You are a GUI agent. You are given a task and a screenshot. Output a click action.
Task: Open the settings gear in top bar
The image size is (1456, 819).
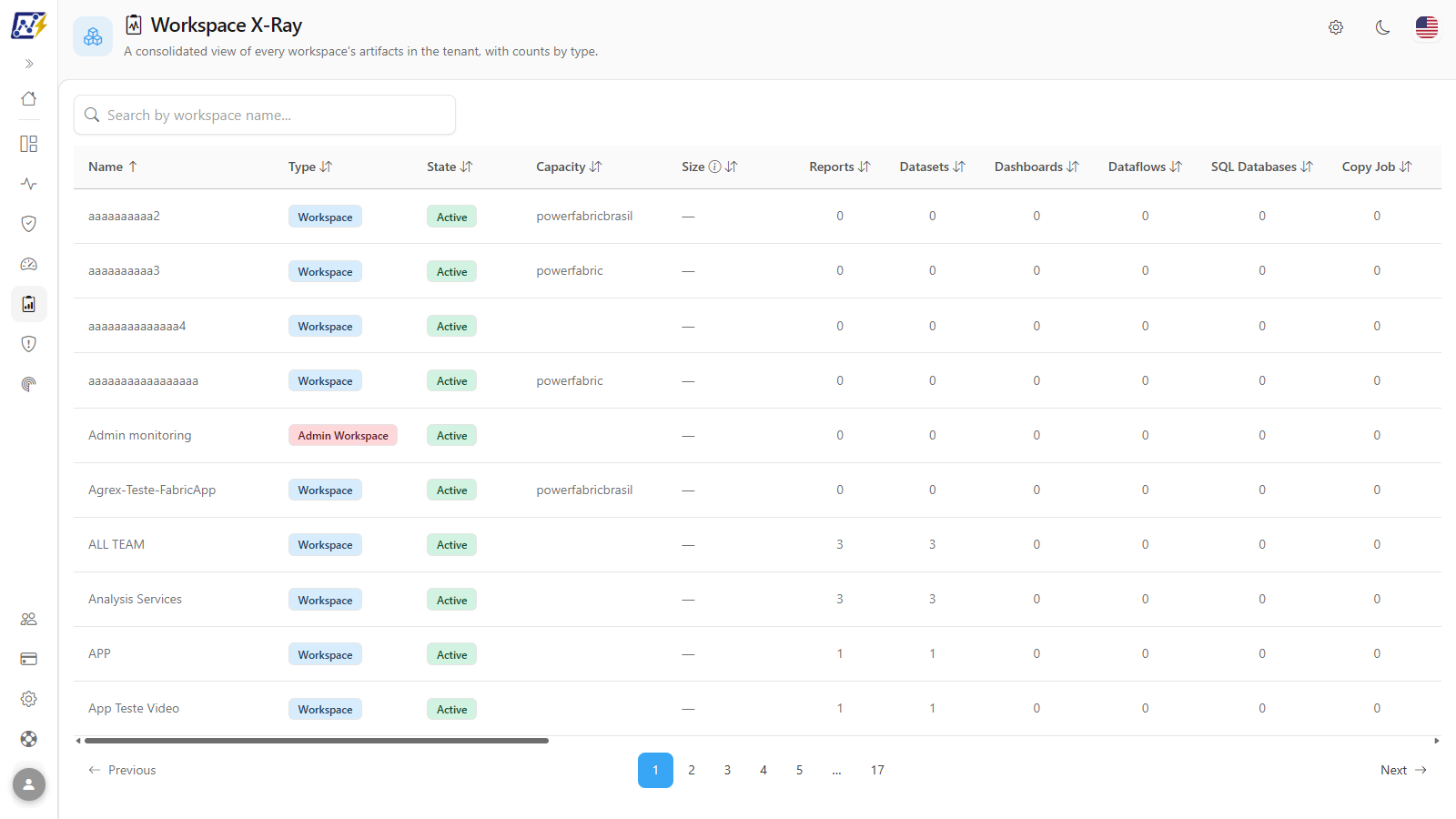tap(1336, 27)
